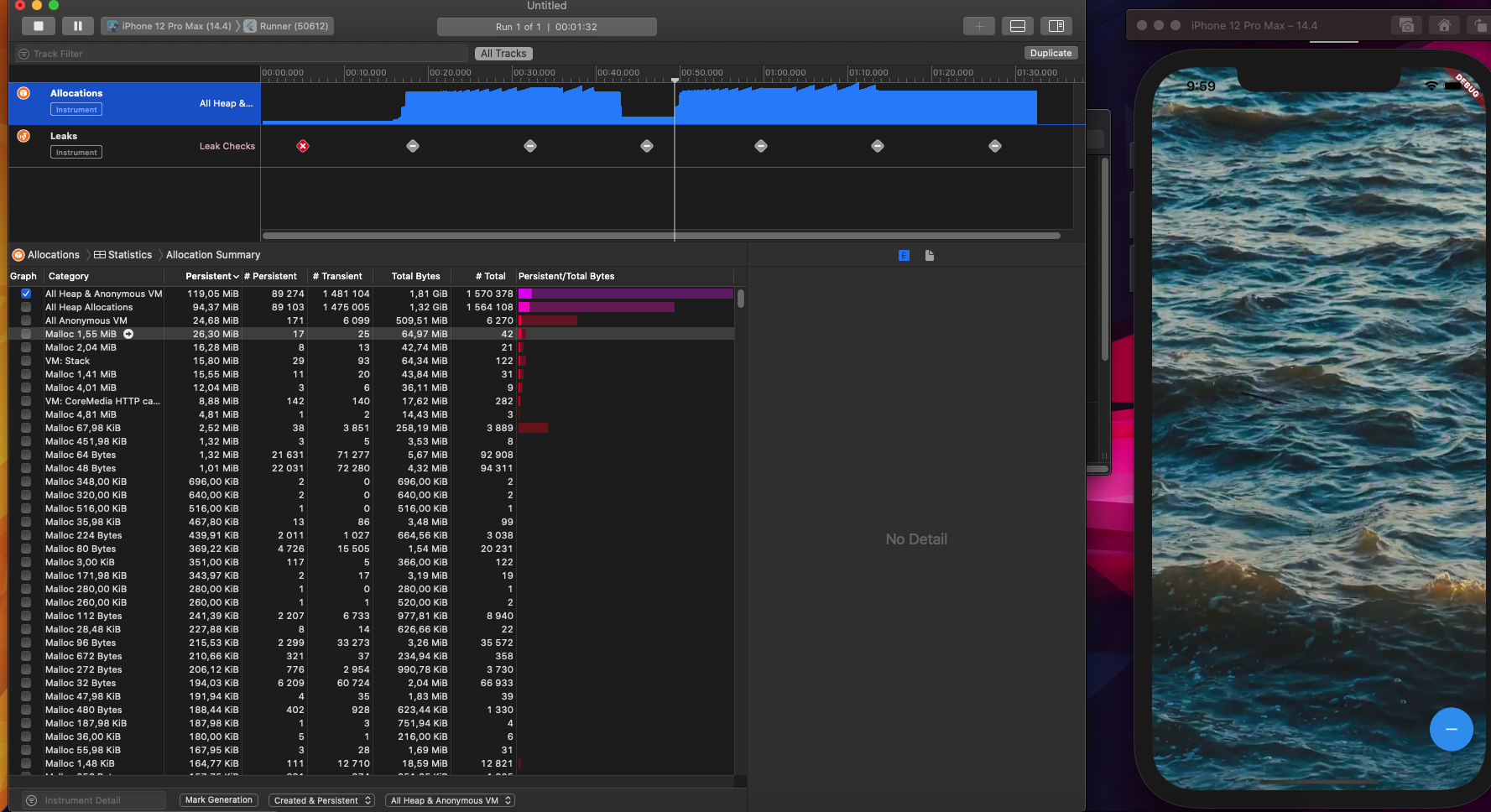
Task: Click the plus icon to add an instrument
Action: [978, 26]
